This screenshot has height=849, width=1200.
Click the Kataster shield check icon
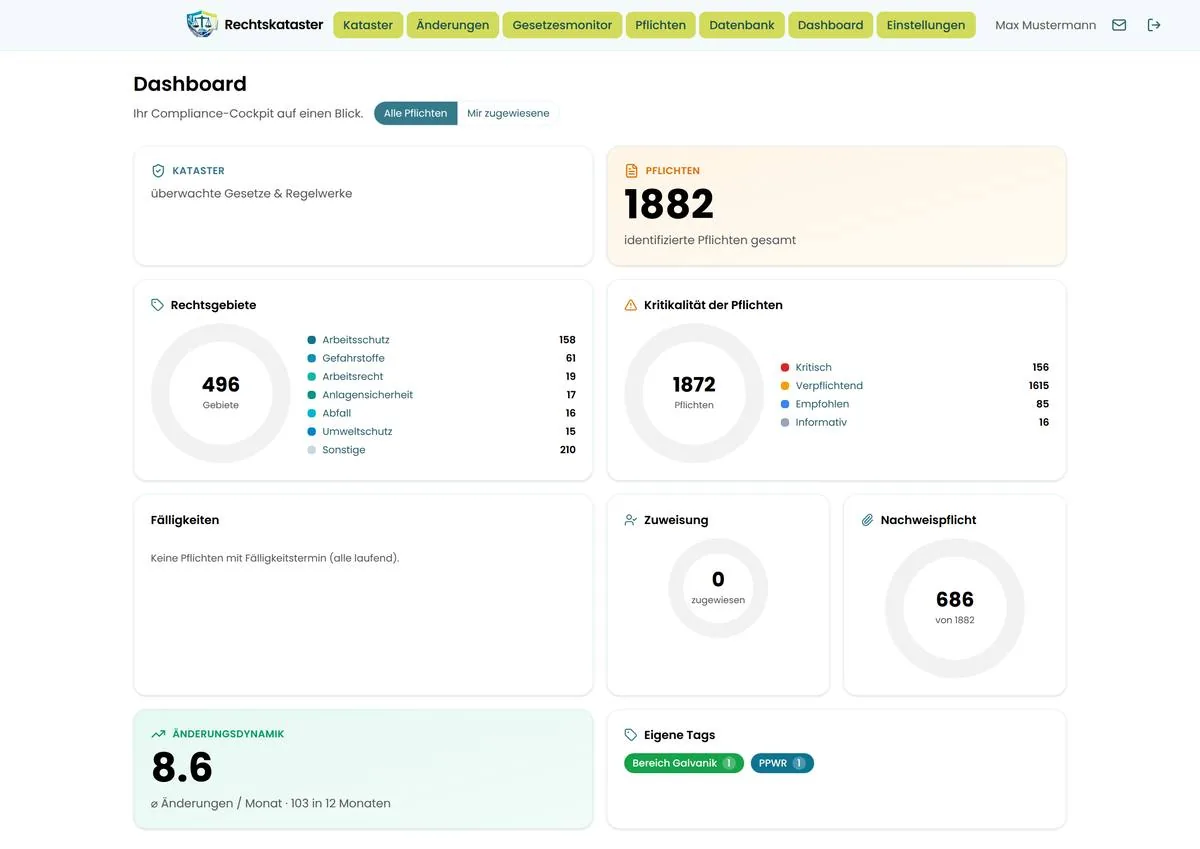(x=158, y=171)
